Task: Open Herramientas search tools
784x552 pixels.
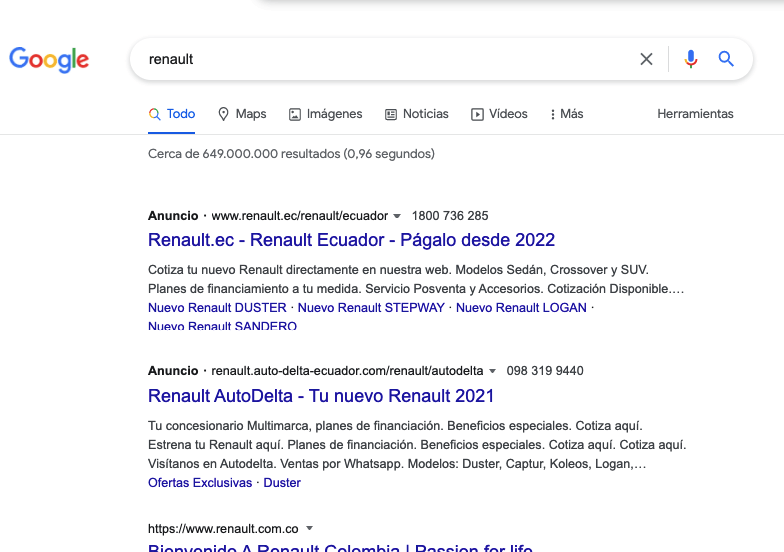Action: [695, 114]
